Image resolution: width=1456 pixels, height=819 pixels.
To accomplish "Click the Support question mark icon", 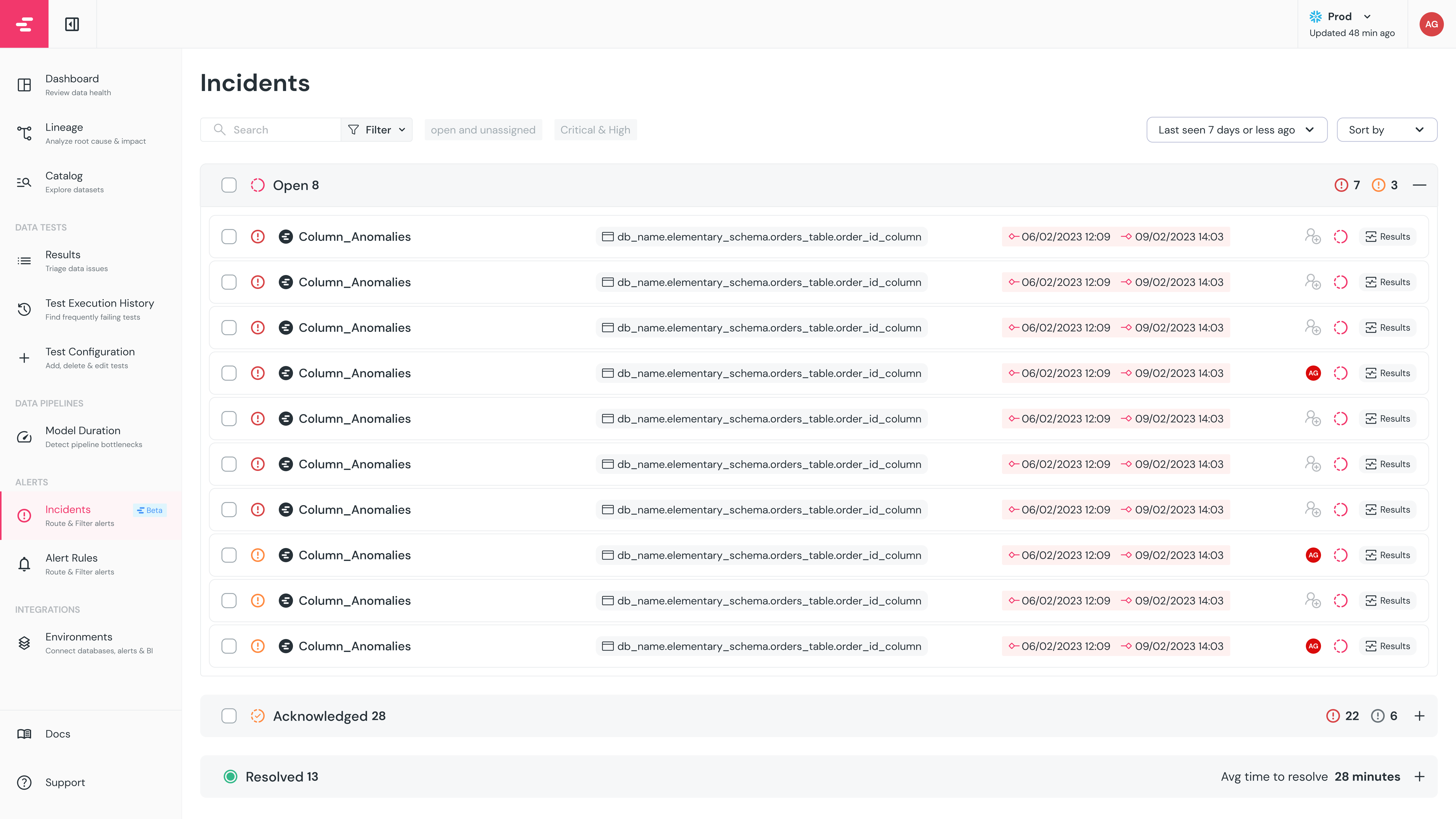I will tap(24, 782).
